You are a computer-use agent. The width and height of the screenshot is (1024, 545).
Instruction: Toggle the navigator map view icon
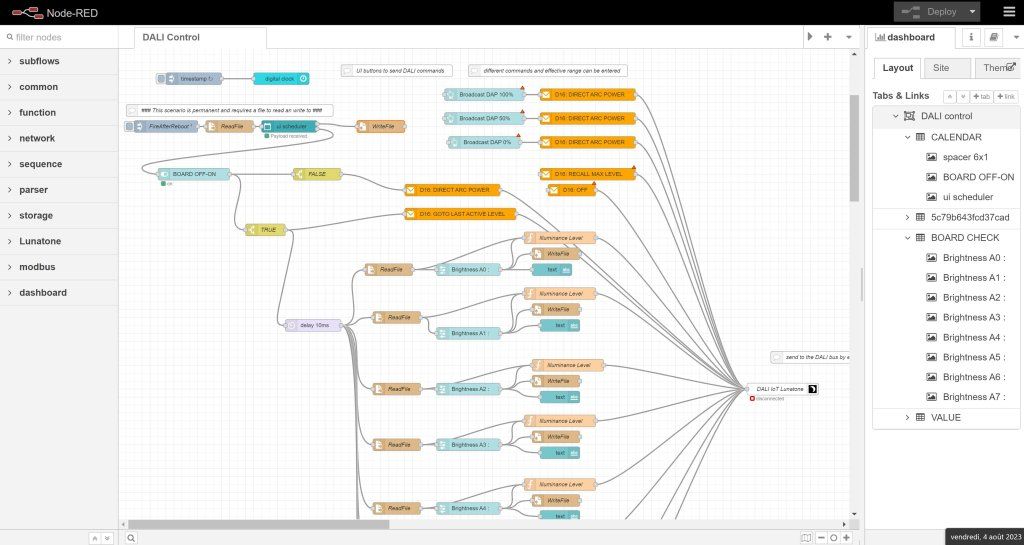pos(806,537)
